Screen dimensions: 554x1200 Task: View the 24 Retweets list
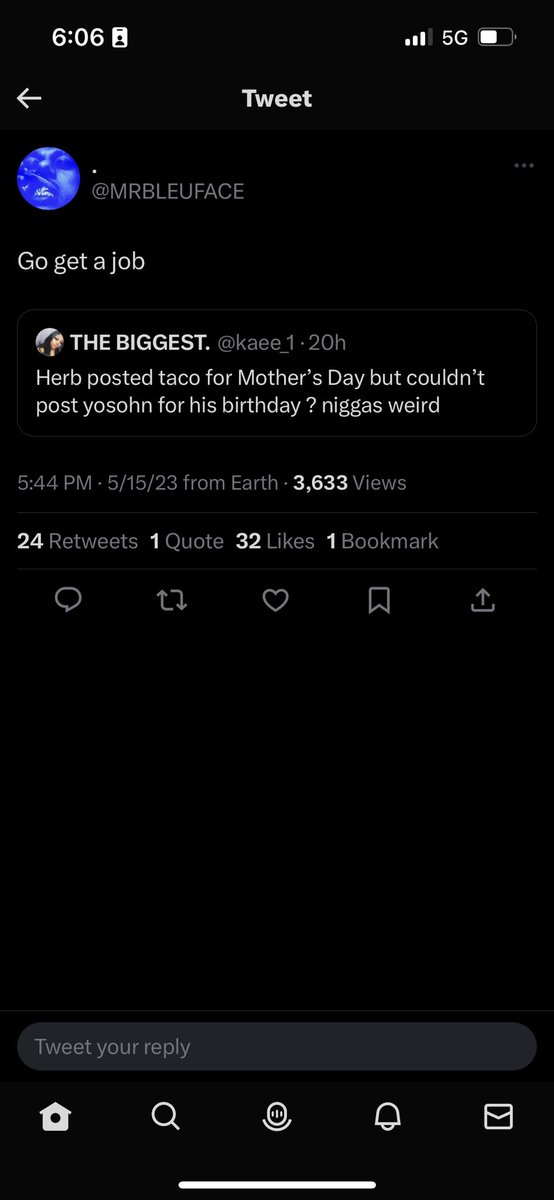click(x=78, y=541)
